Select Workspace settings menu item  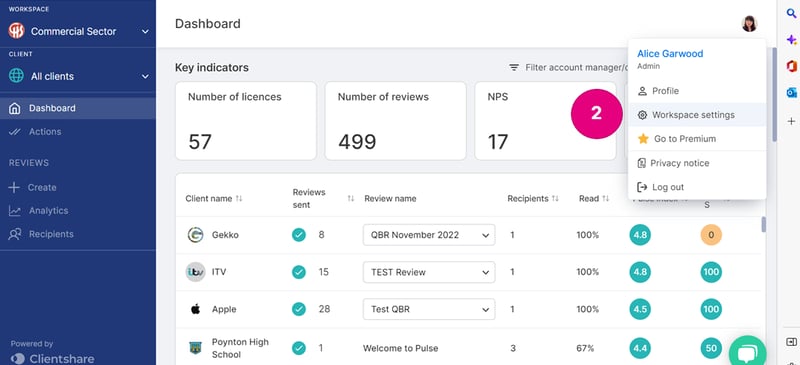[x=697, y=115]
